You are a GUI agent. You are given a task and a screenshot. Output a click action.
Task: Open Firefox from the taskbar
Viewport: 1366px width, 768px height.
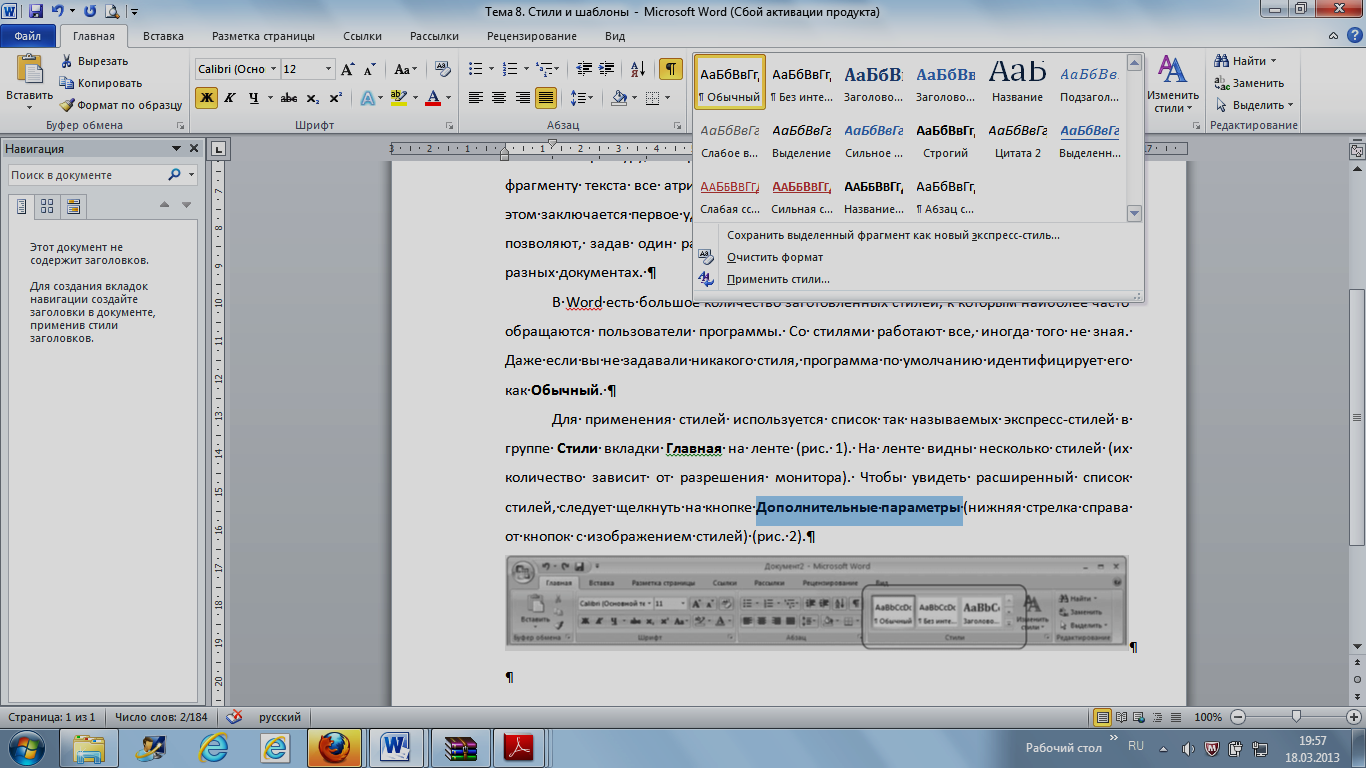334,747
